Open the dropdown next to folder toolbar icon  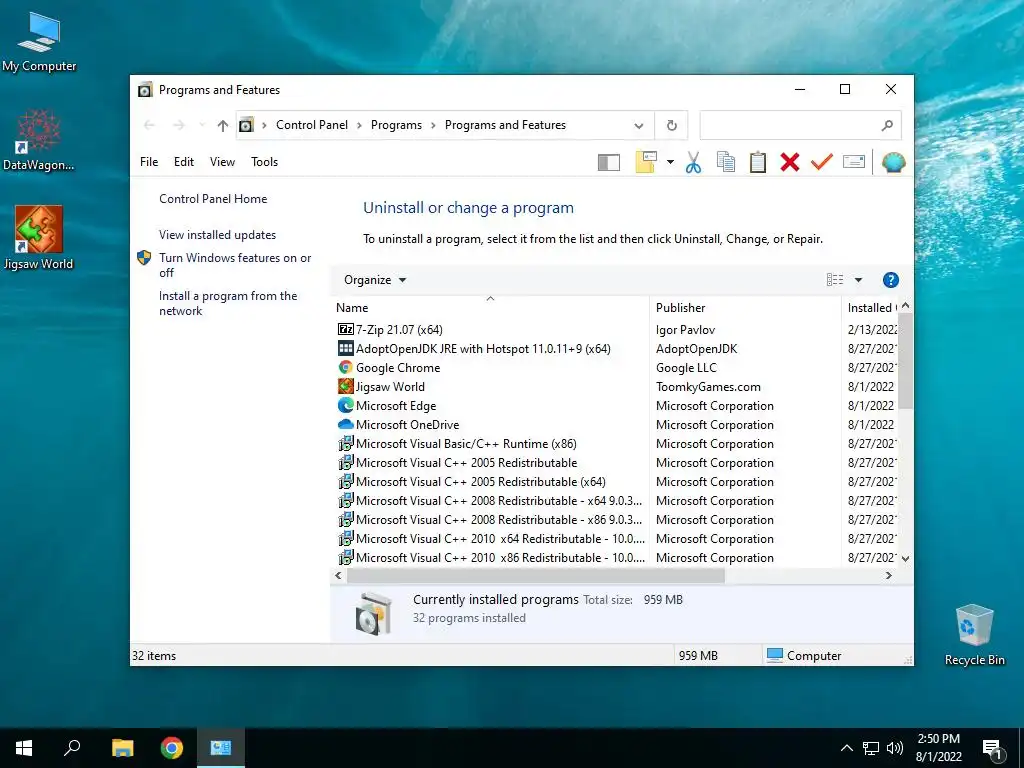tap(670, 162)
